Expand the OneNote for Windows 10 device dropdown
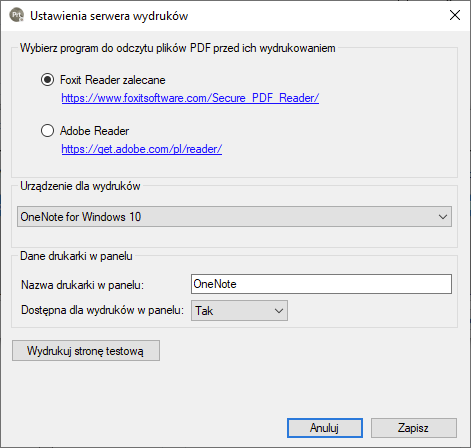 (234, 217)
